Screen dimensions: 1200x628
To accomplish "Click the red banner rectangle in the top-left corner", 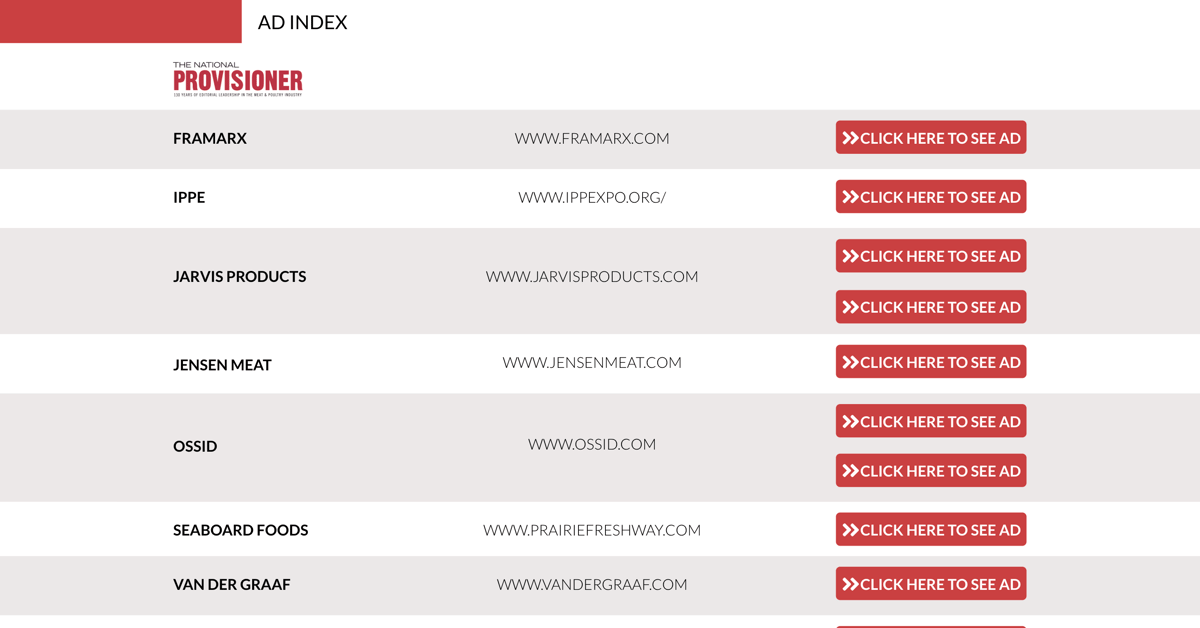I will coord(120,21).
